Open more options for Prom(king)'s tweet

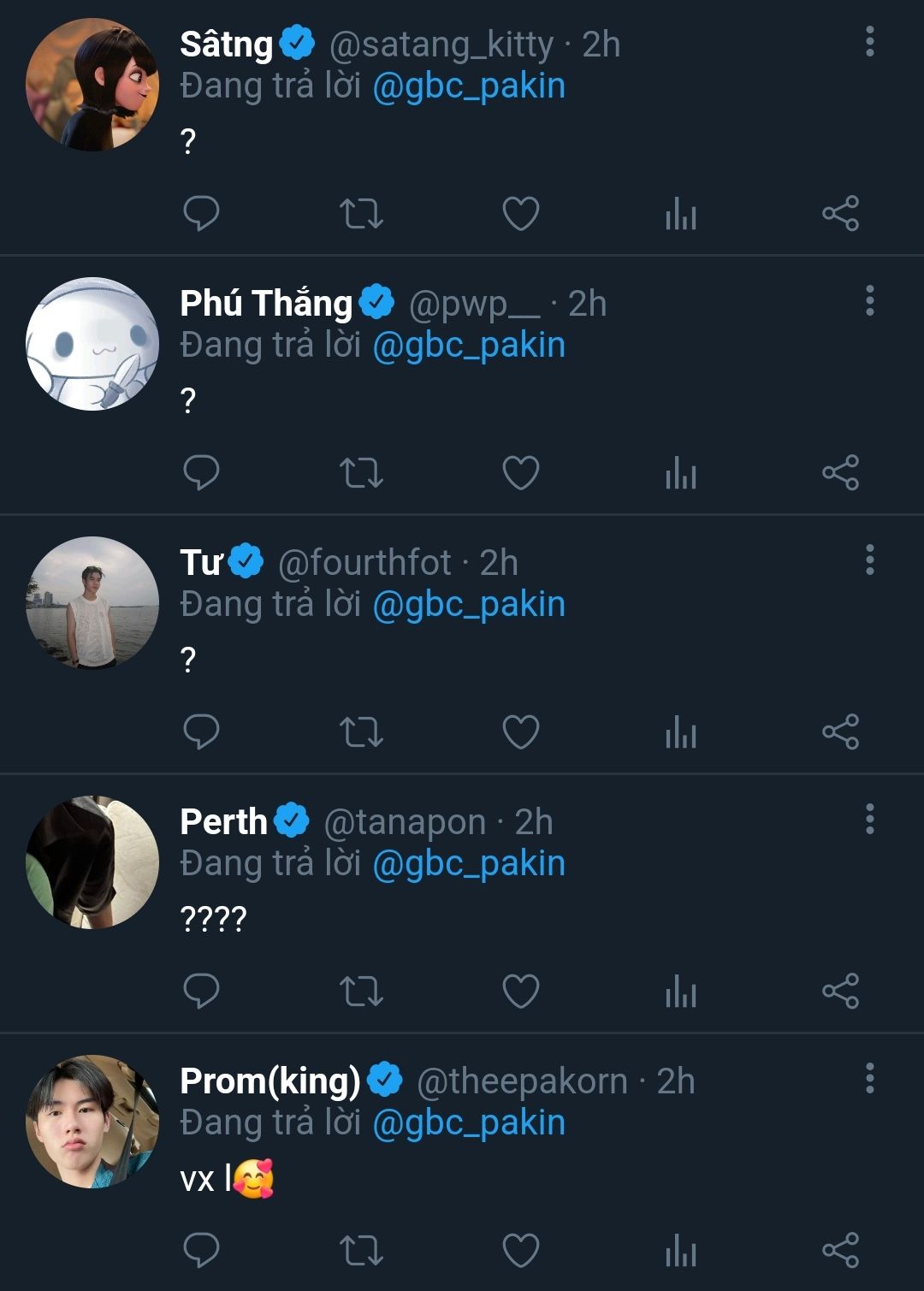click(x=869, y=1078)
